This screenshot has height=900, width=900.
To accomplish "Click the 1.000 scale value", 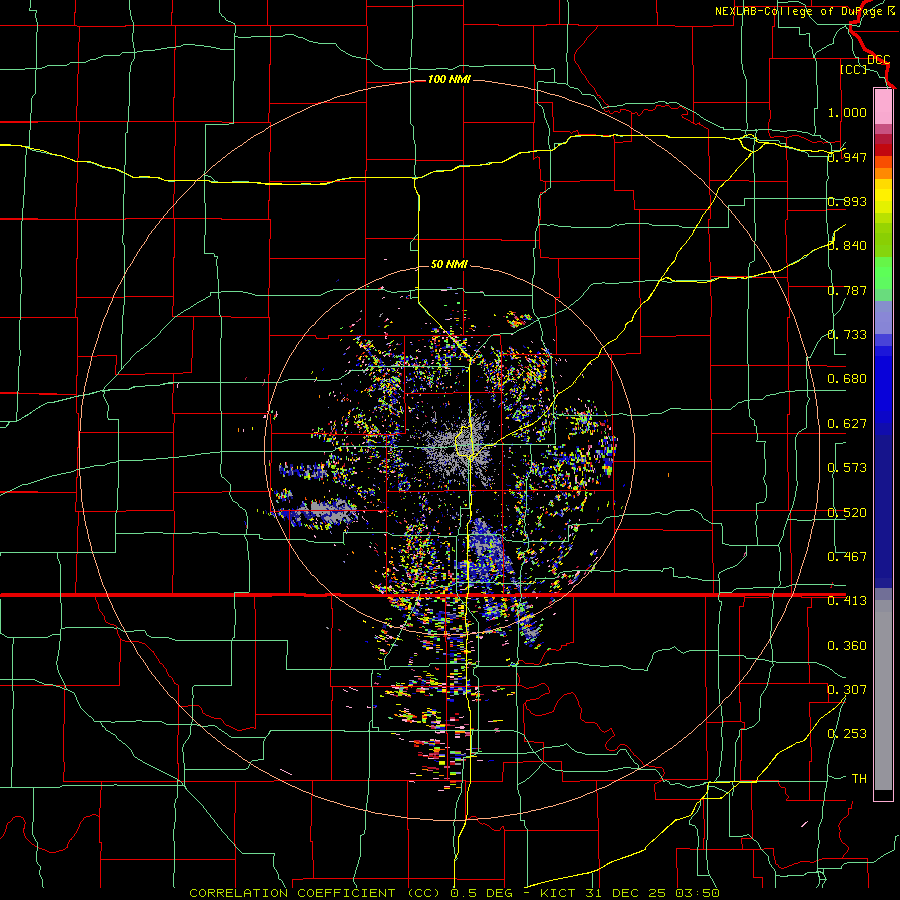I will [x=847, y=112].
